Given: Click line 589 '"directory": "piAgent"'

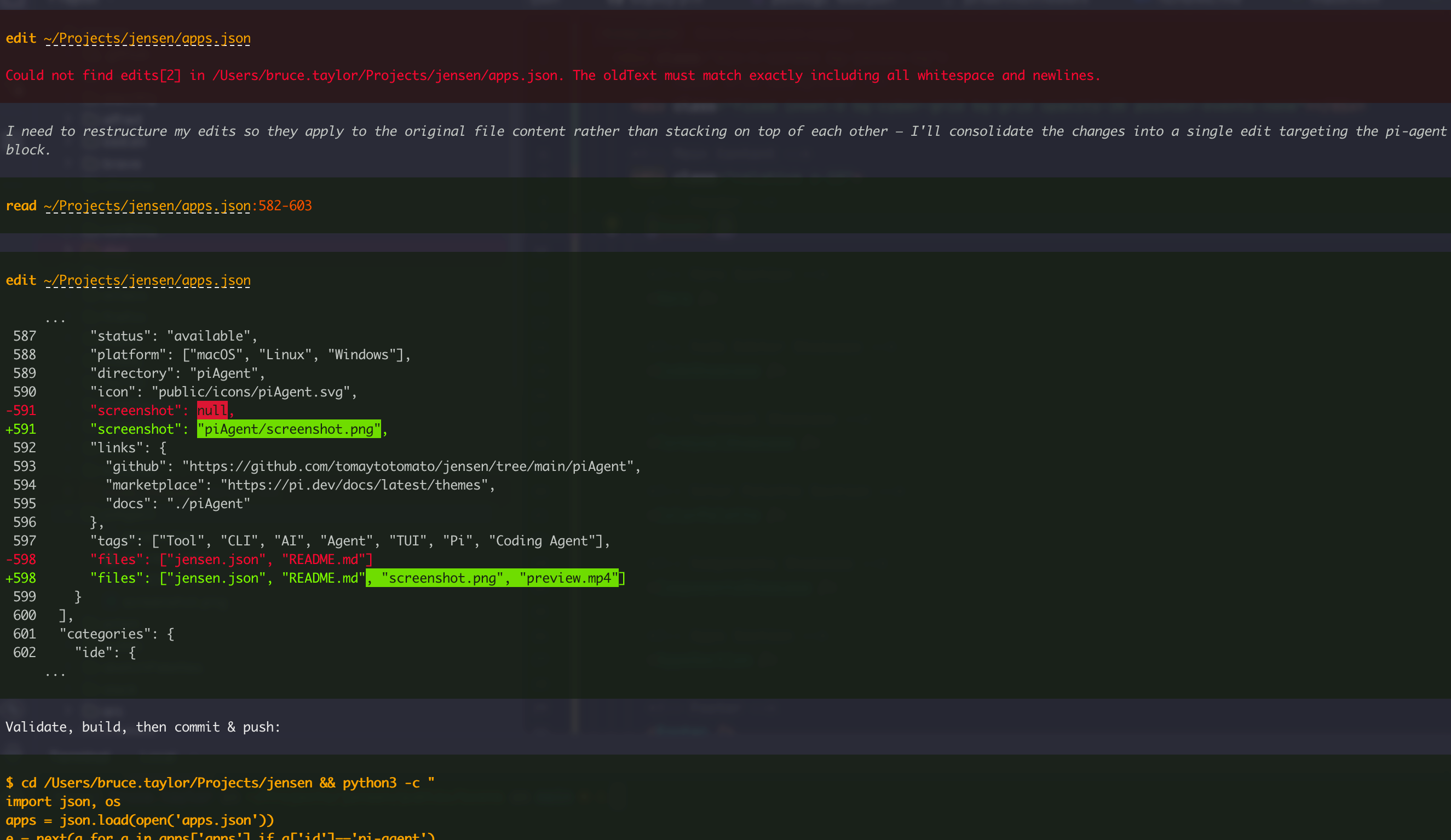Looking at the screenshot, I should click(177, 373).
